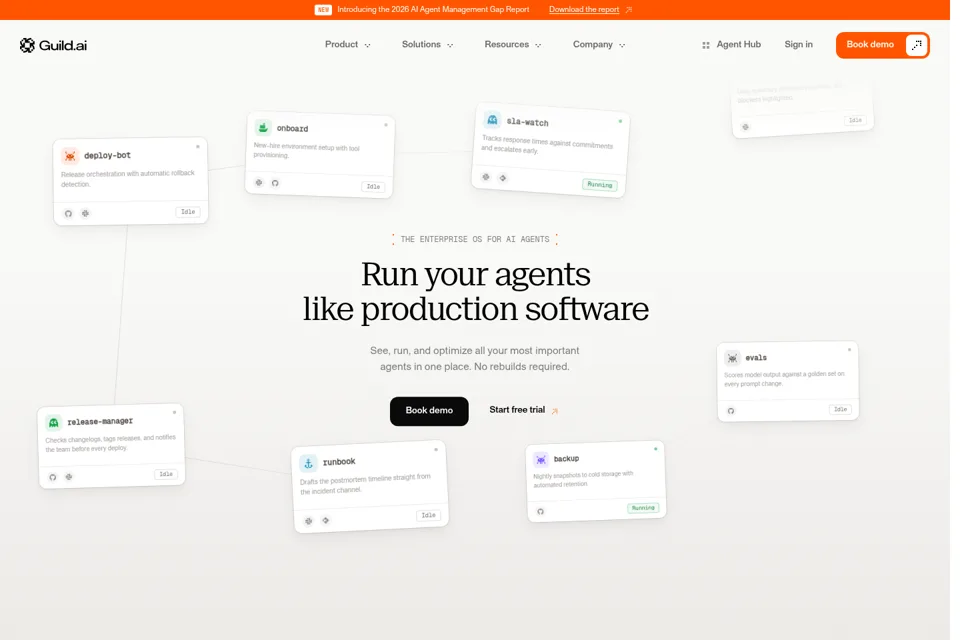Click the GitHub icon on deploy-bot card
Screen dimensions: 960x640
[x=69, y=214]
